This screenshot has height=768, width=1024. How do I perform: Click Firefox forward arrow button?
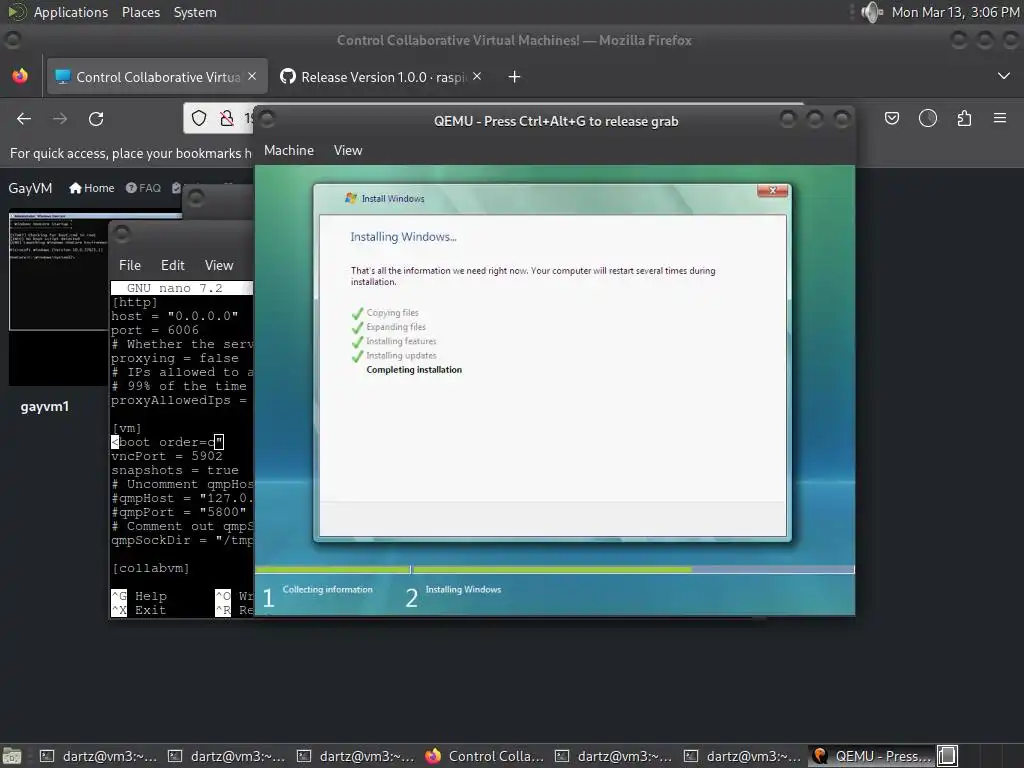click(x=60, y=119)
